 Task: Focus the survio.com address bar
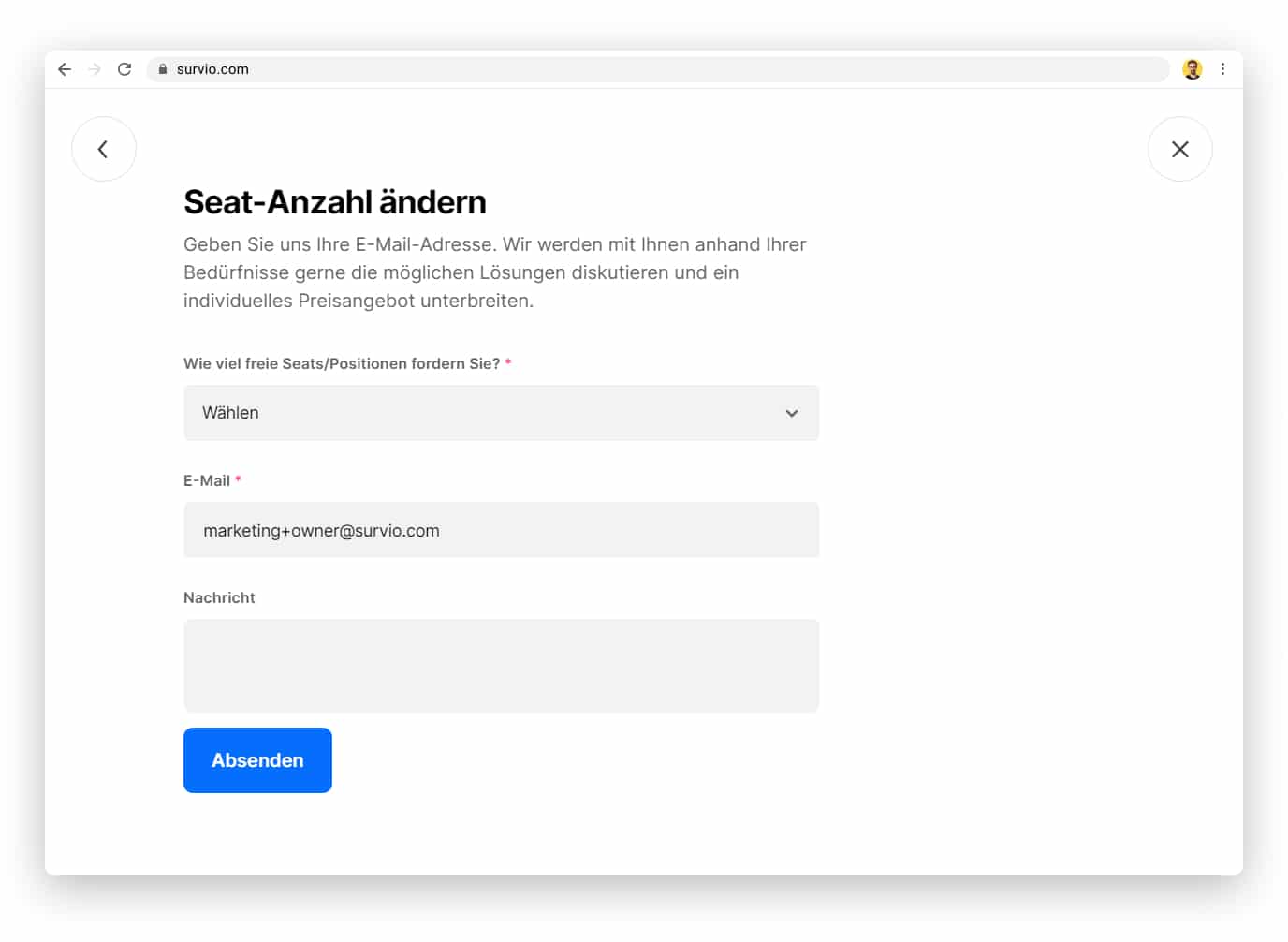tap(655, 69)
